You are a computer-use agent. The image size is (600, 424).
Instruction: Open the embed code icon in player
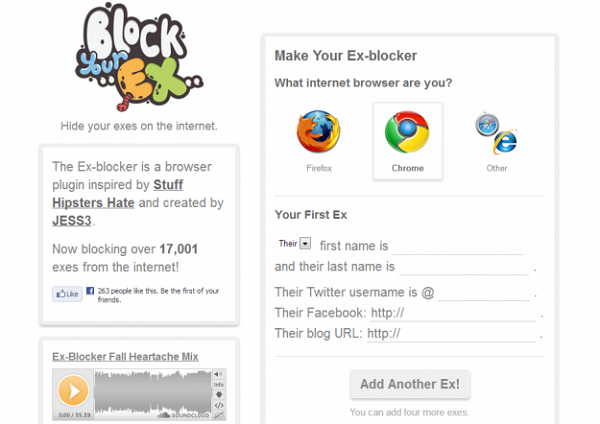pyautogui.click(x=219, y=405)
